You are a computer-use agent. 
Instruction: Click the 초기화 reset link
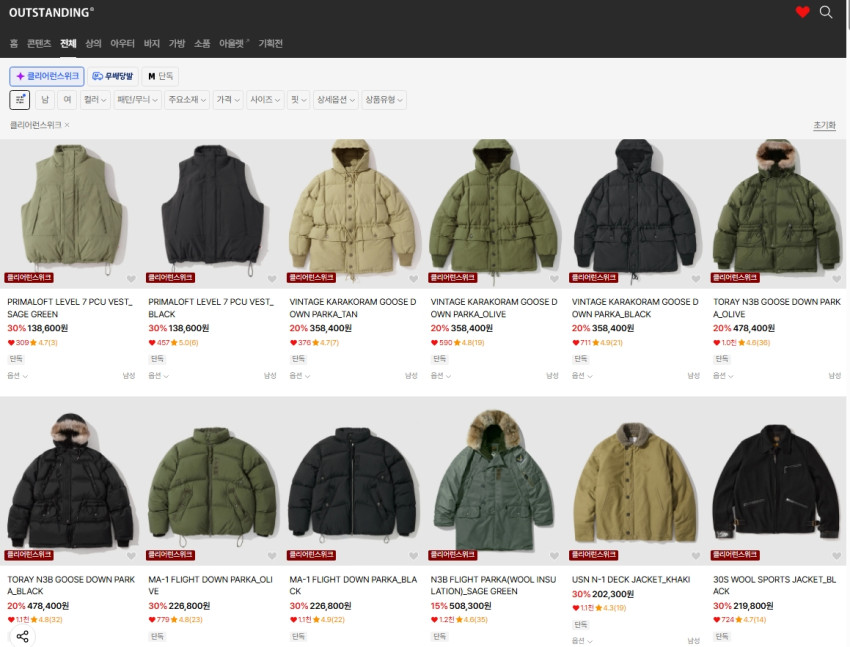(x=824, y=126)
